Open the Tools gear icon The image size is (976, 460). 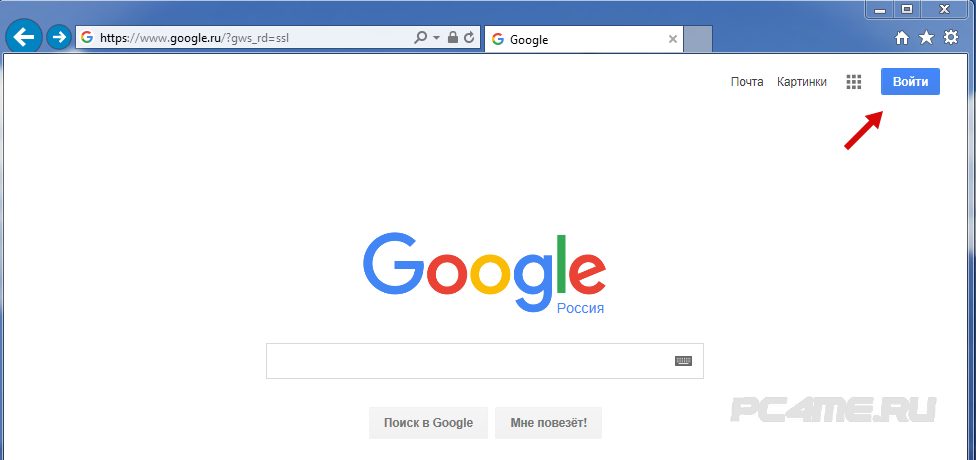click(x=951, y=38)
